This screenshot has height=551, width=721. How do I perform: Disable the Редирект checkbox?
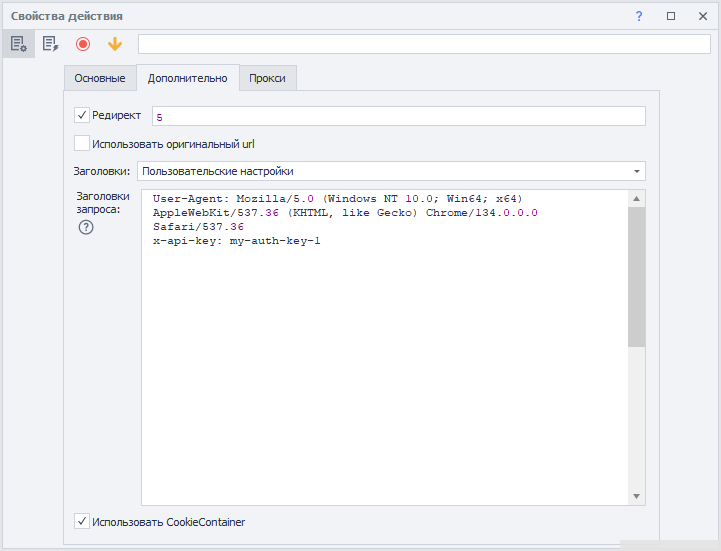point(82,116)
